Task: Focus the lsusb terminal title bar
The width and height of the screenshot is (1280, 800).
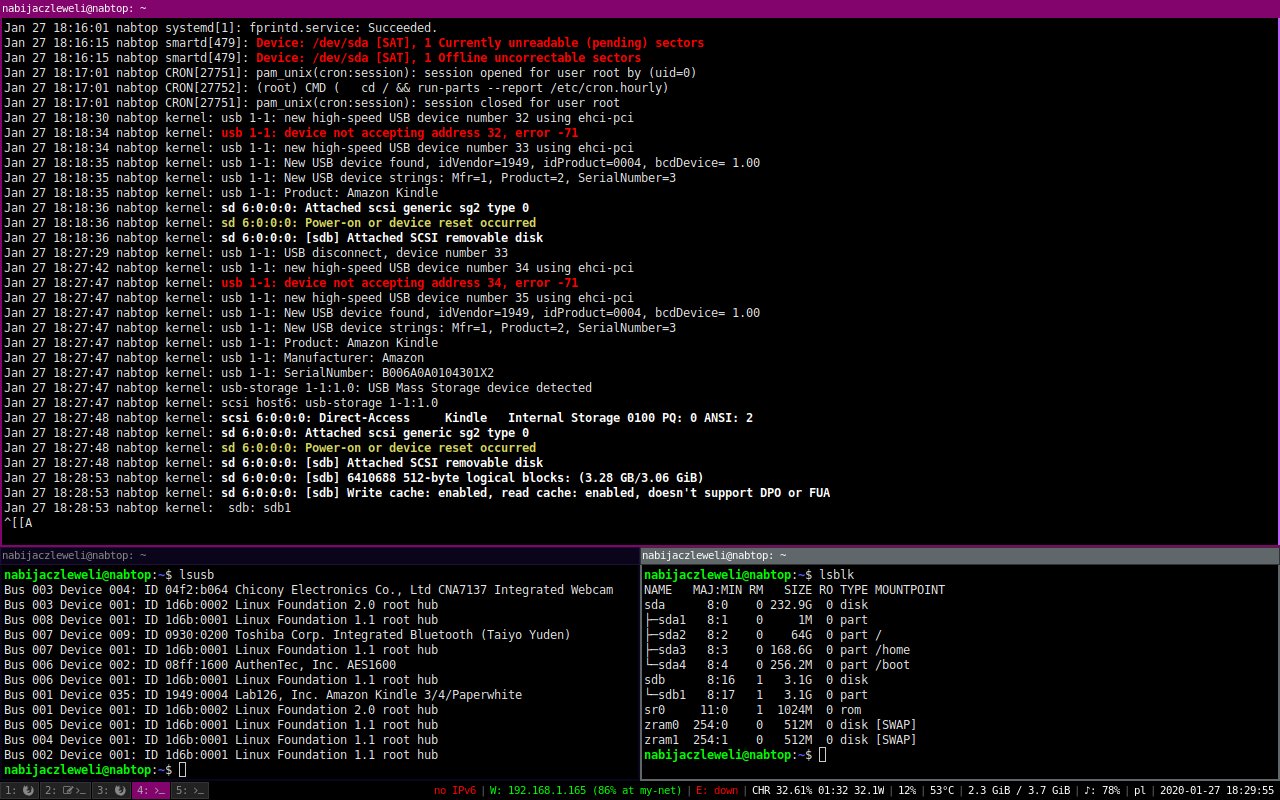Action: (x=319, y=555)
